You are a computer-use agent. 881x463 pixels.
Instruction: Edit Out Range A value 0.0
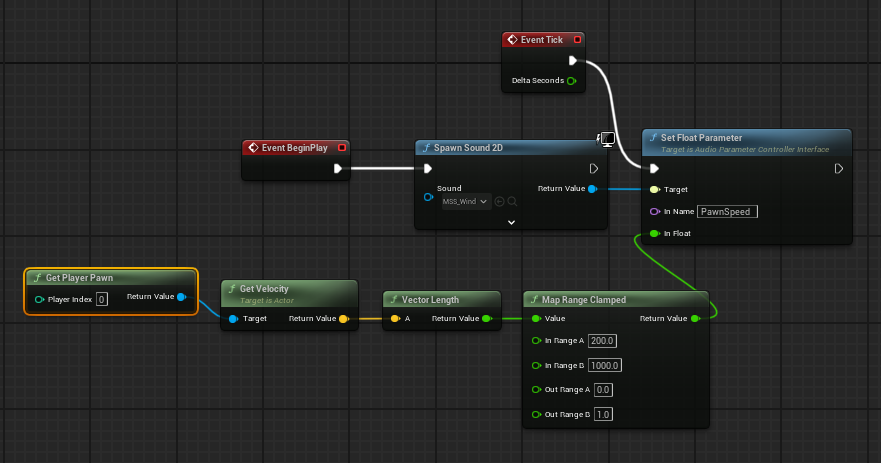point(603,389)
